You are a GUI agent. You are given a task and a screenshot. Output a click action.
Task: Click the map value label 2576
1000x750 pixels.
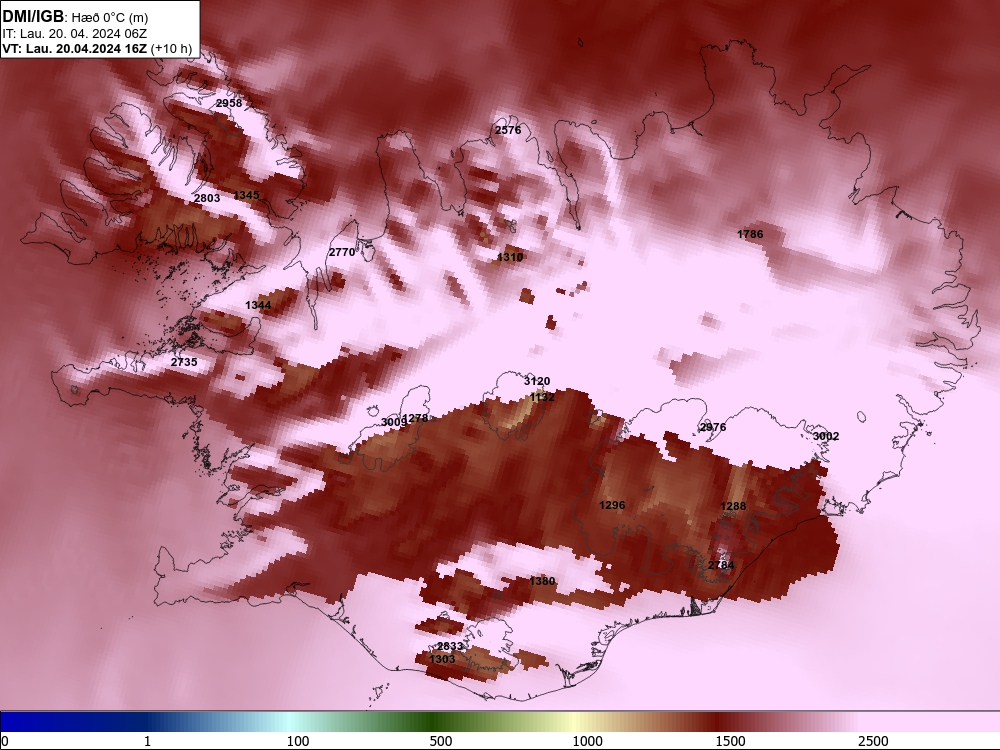(x=508, y=130)
